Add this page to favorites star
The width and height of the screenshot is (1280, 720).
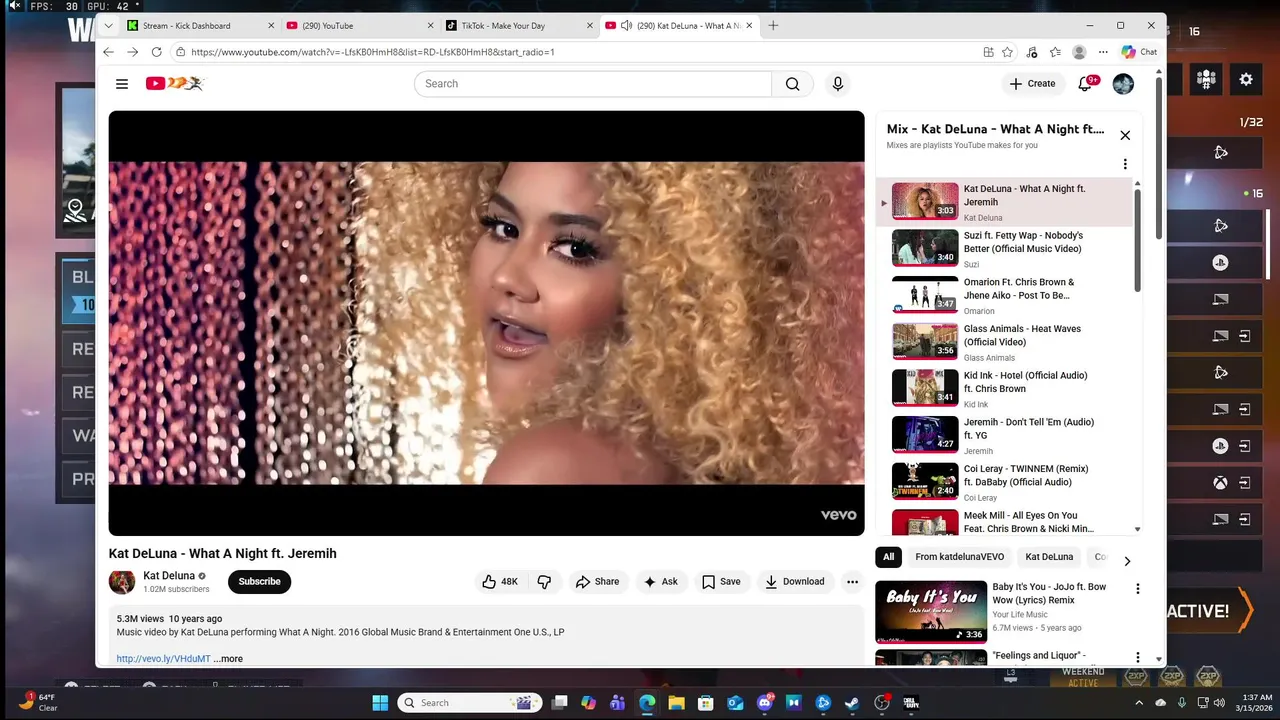(1007, 52)
